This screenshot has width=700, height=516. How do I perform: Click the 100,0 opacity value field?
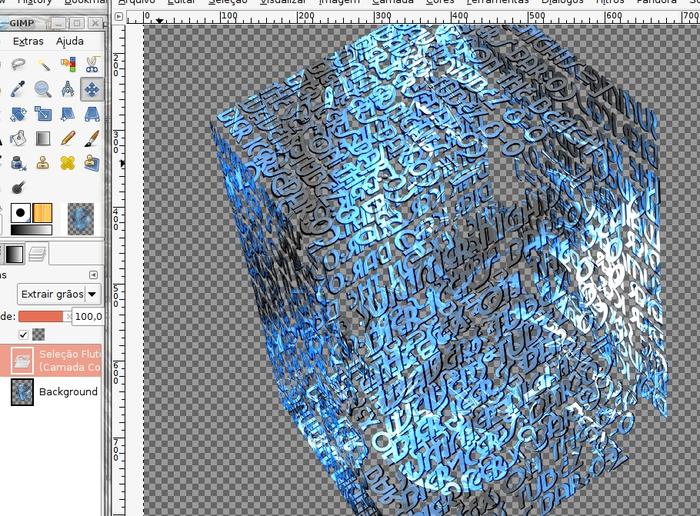(88, 316)
